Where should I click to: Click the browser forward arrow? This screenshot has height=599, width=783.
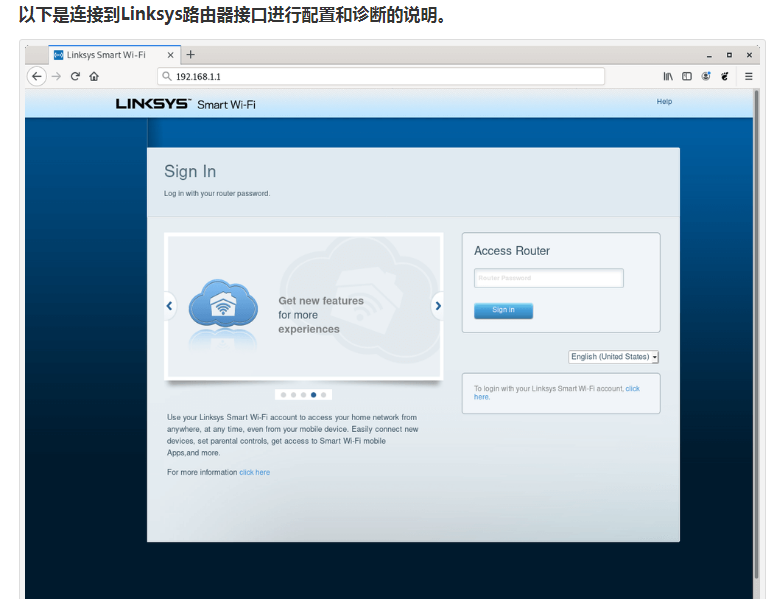(x=56, y=76)
